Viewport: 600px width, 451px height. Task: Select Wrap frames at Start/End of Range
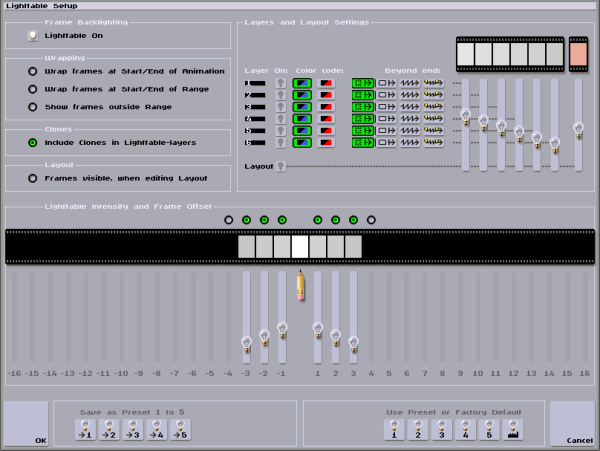[33, 89]
